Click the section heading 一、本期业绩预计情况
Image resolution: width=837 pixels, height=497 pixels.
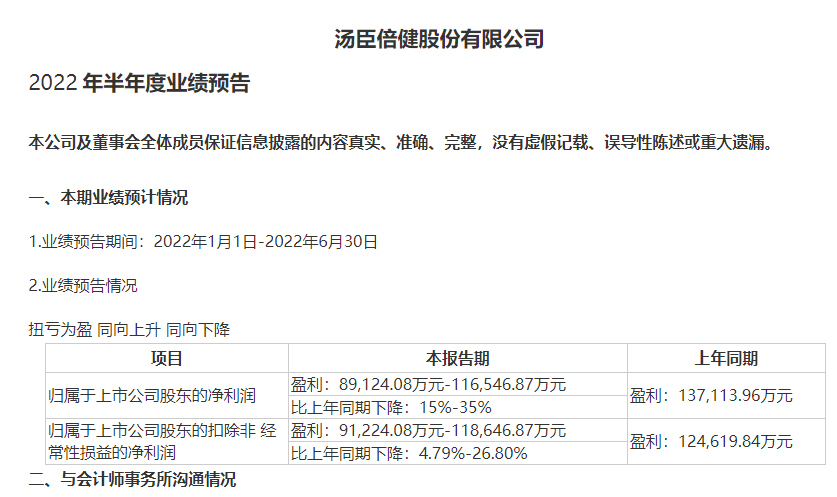108,198
